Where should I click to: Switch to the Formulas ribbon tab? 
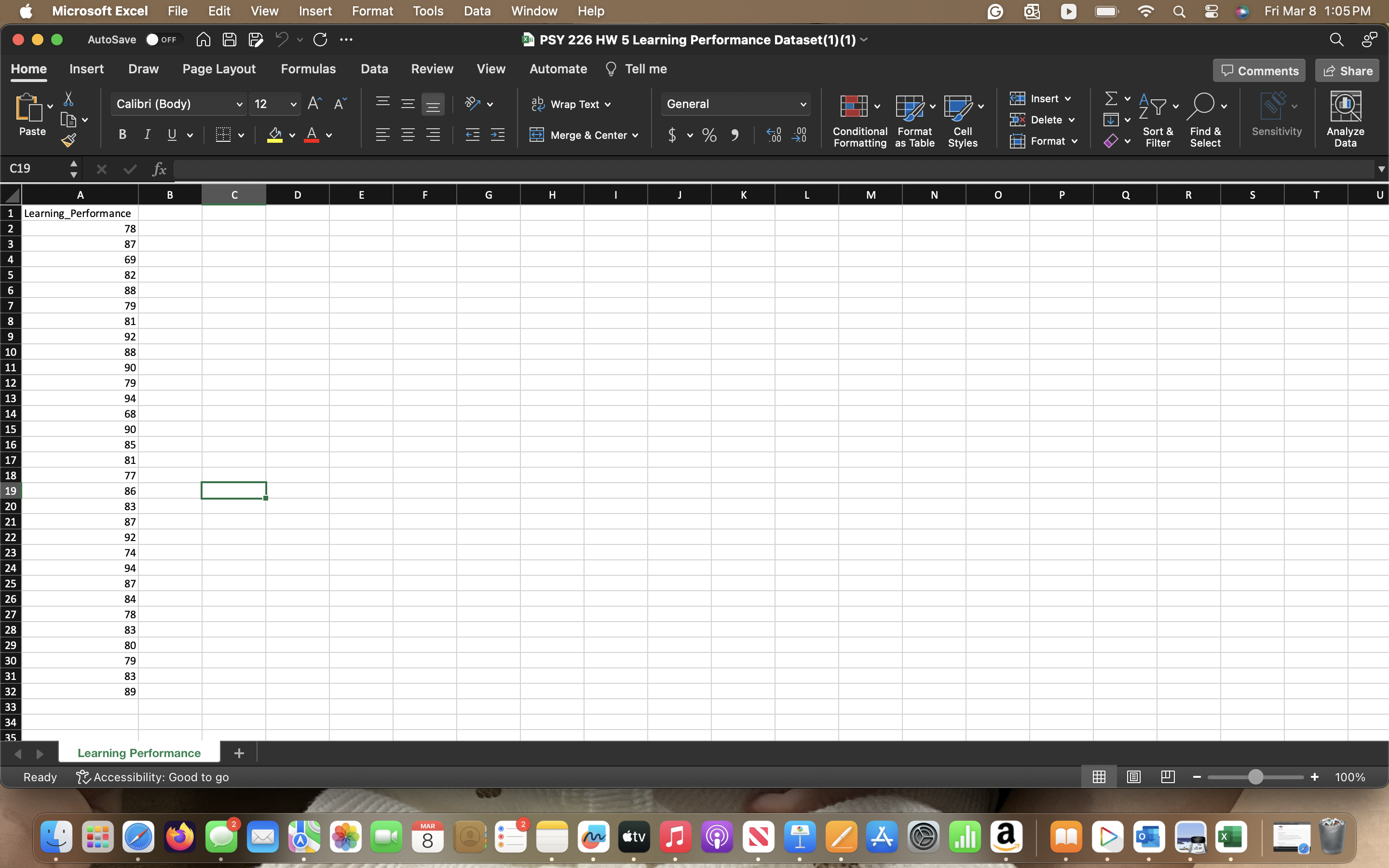[x=308, y=69]
